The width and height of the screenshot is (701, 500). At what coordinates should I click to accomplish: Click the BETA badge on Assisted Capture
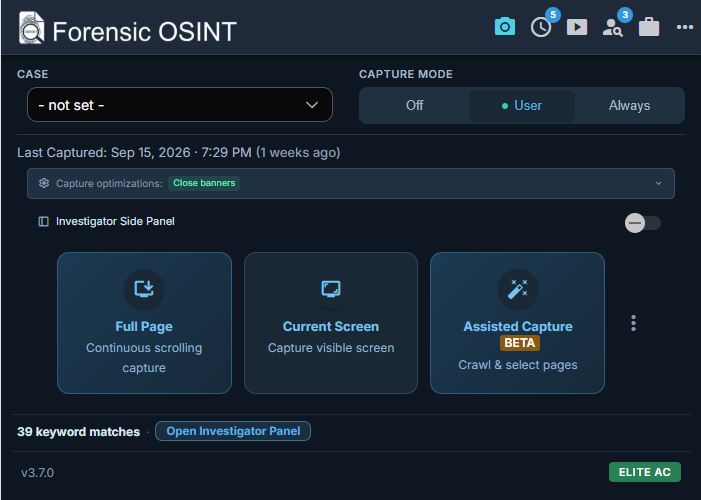click(x=519, y=343)
